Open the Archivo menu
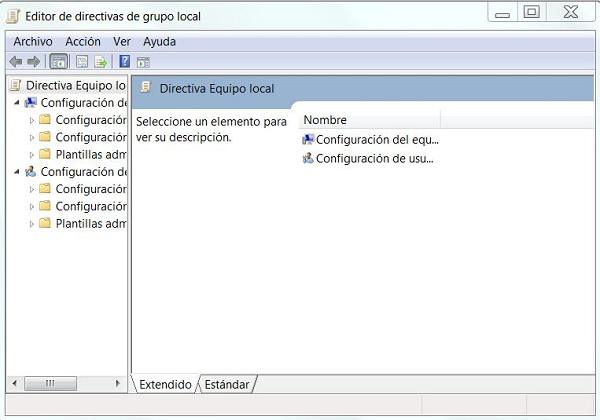600x420 pixels. coord(33,41)
